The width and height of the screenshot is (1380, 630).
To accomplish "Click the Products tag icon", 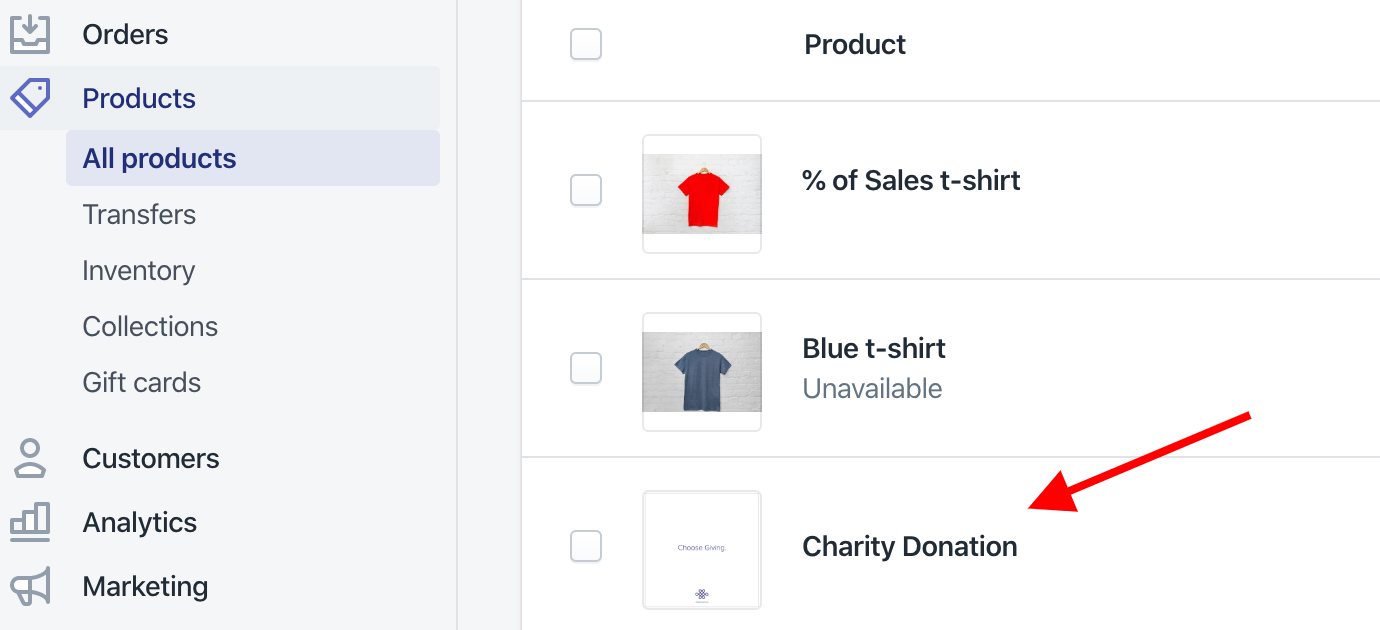I will point(30,98).
